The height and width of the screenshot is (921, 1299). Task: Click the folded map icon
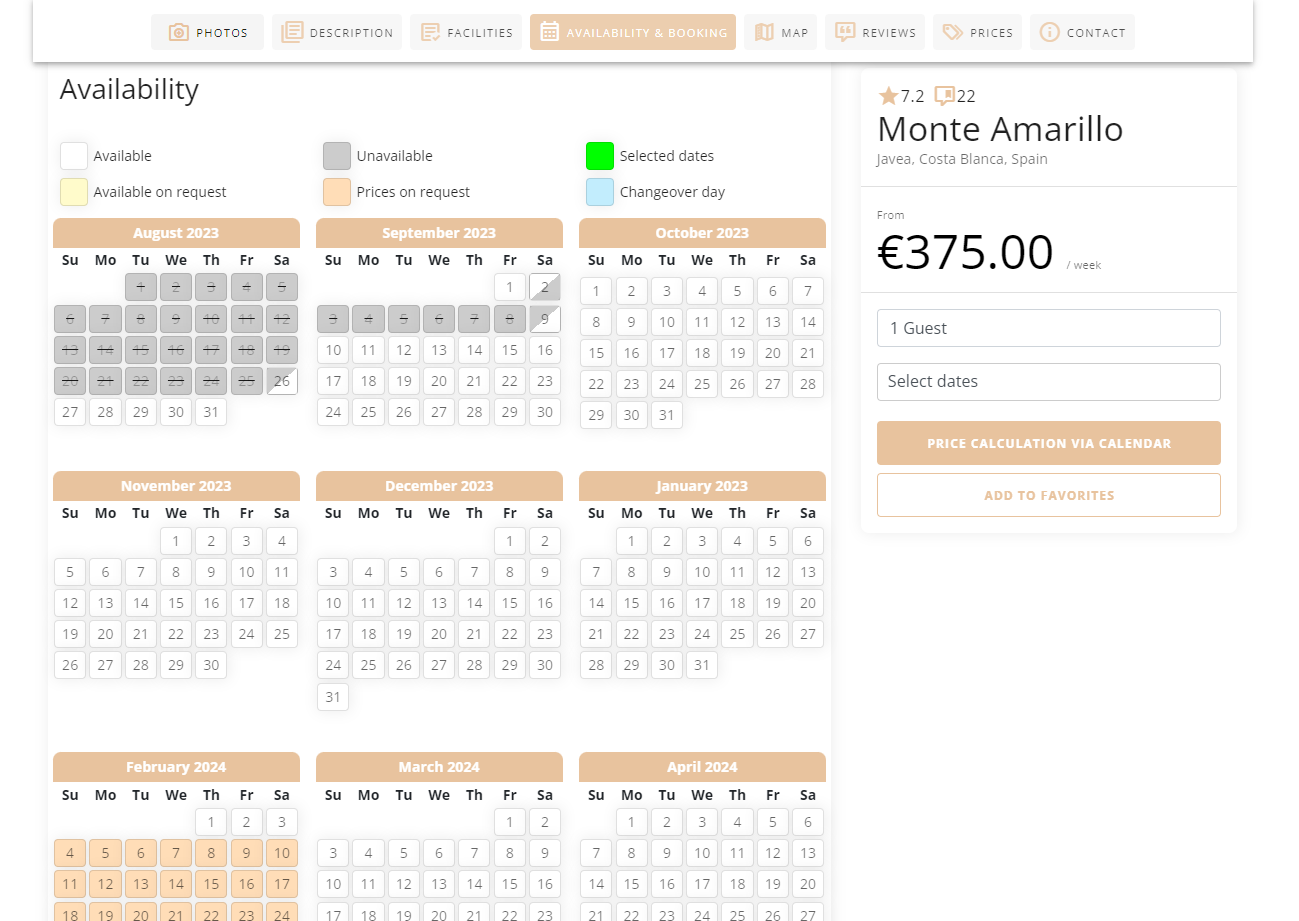(764, 32)
